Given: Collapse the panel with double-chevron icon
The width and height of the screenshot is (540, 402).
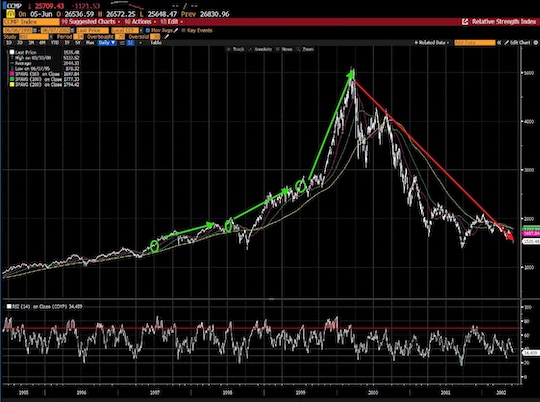Looking at the screenshot, I should [x=499, y=43].
